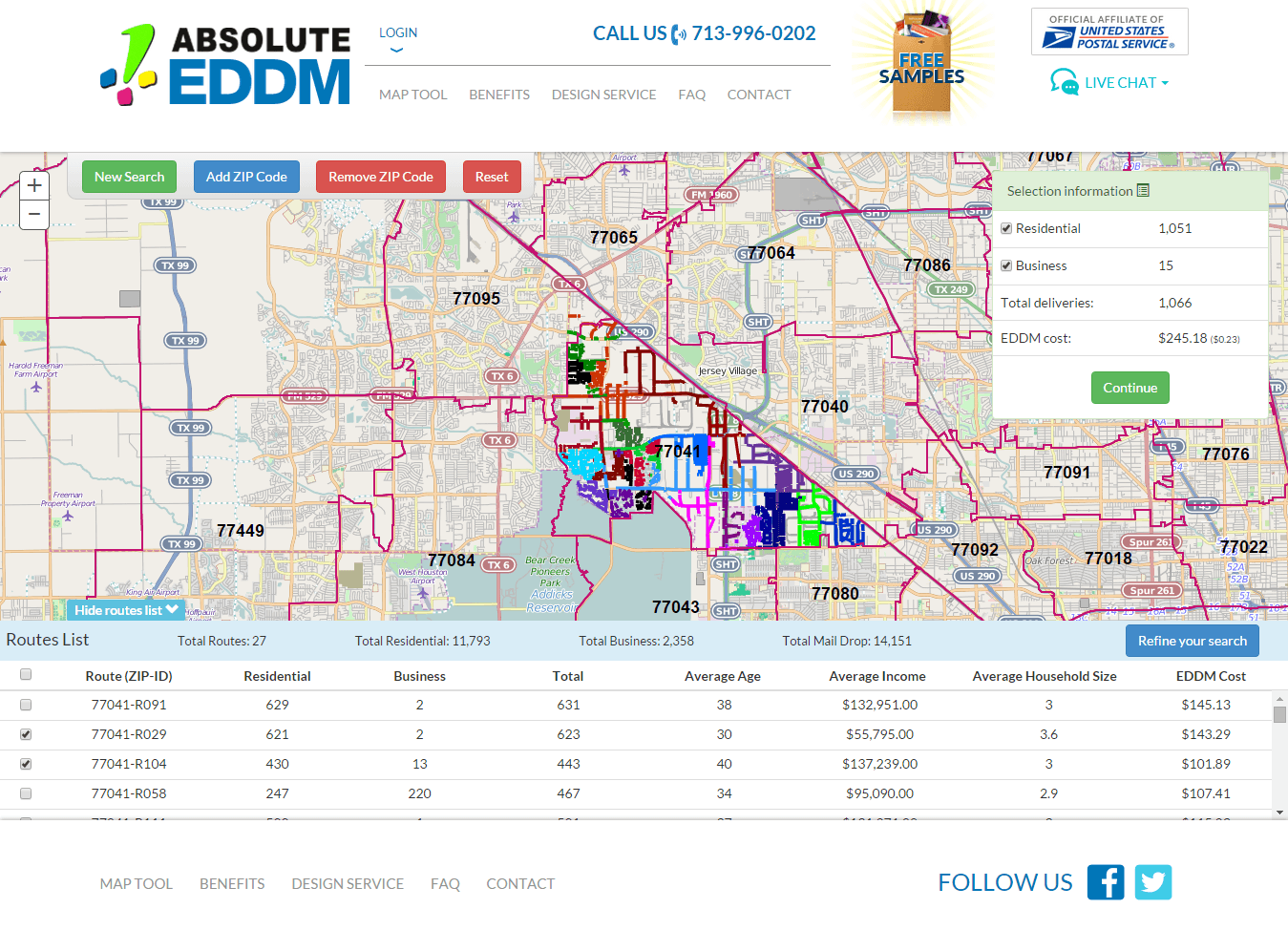Uncheck Residential in Selection information
The height and width of the screenshot is (951, 1288).
[x=1005, y=227]
